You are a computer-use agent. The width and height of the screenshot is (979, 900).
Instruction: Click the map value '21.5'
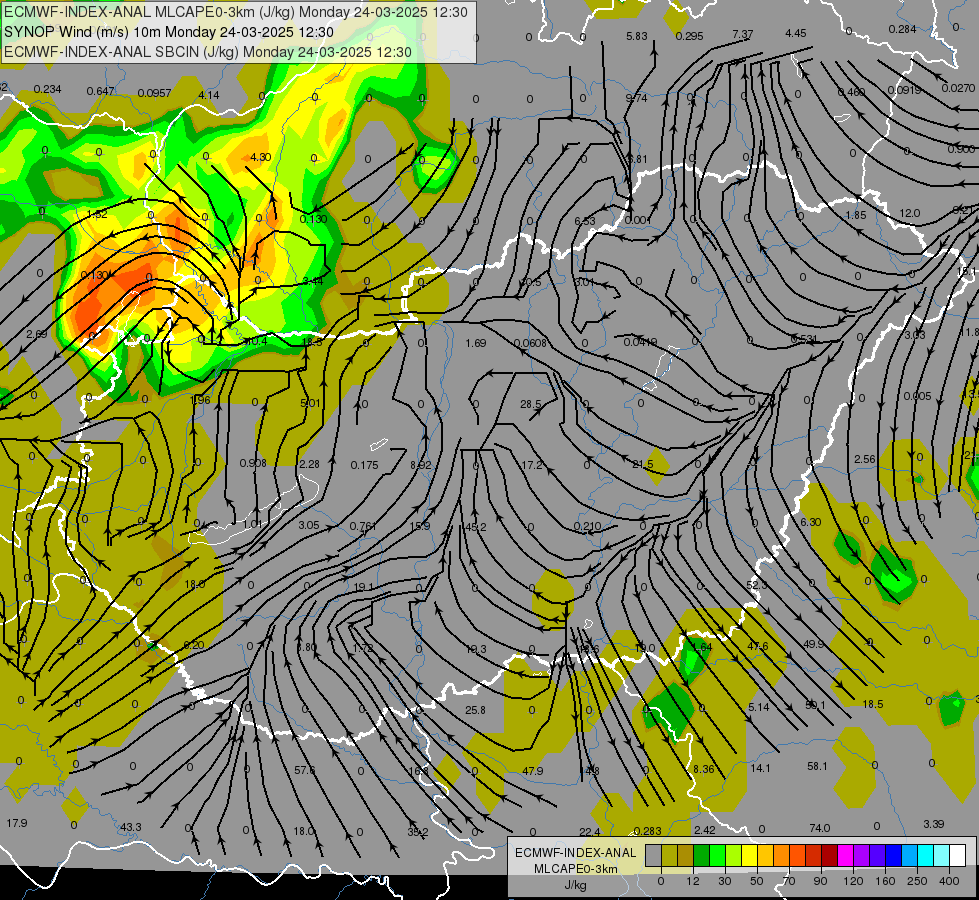click(x=642, y=464)
